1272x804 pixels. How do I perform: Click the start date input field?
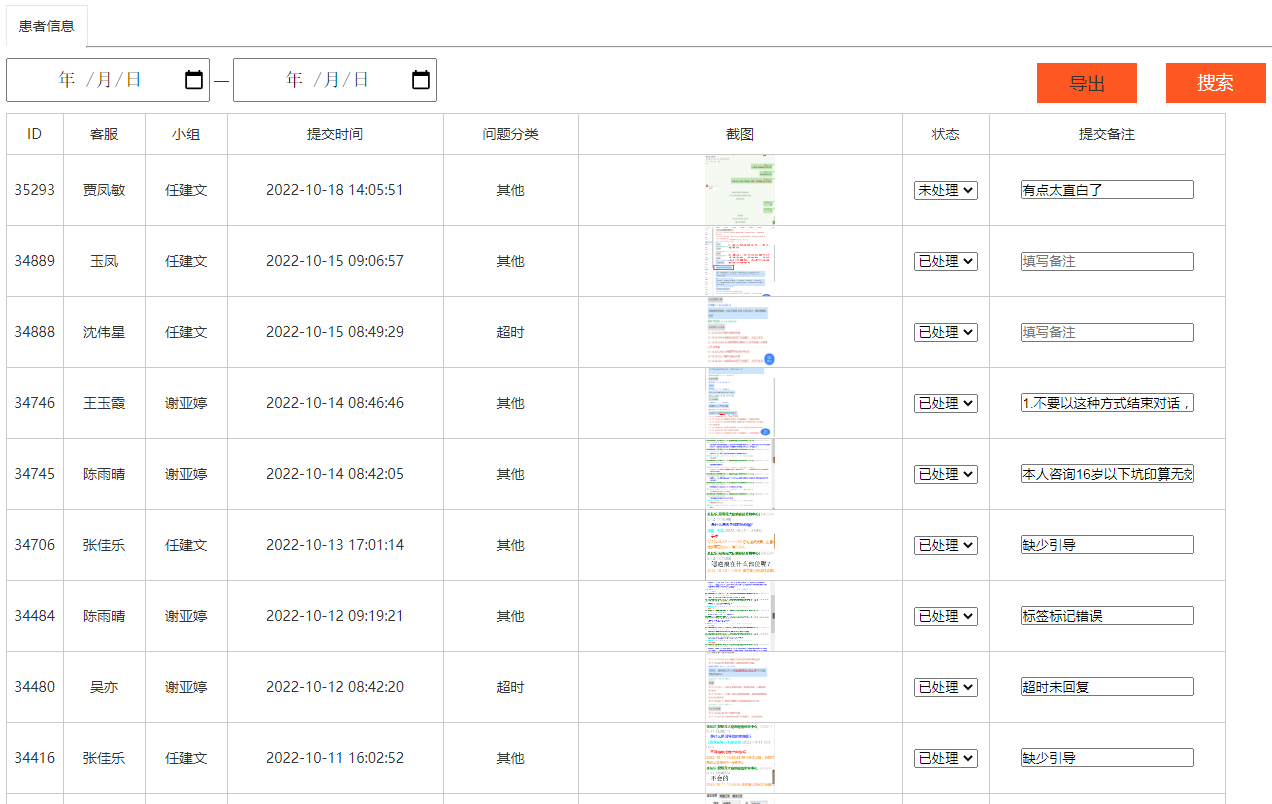[x=100, y=80]
